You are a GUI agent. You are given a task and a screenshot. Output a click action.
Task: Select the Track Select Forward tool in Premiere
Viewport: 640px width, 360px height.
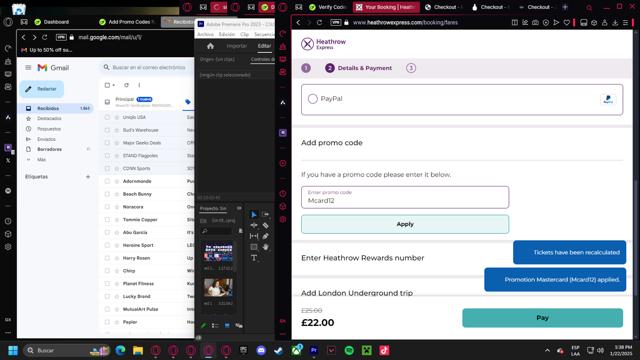pos(265,214)
